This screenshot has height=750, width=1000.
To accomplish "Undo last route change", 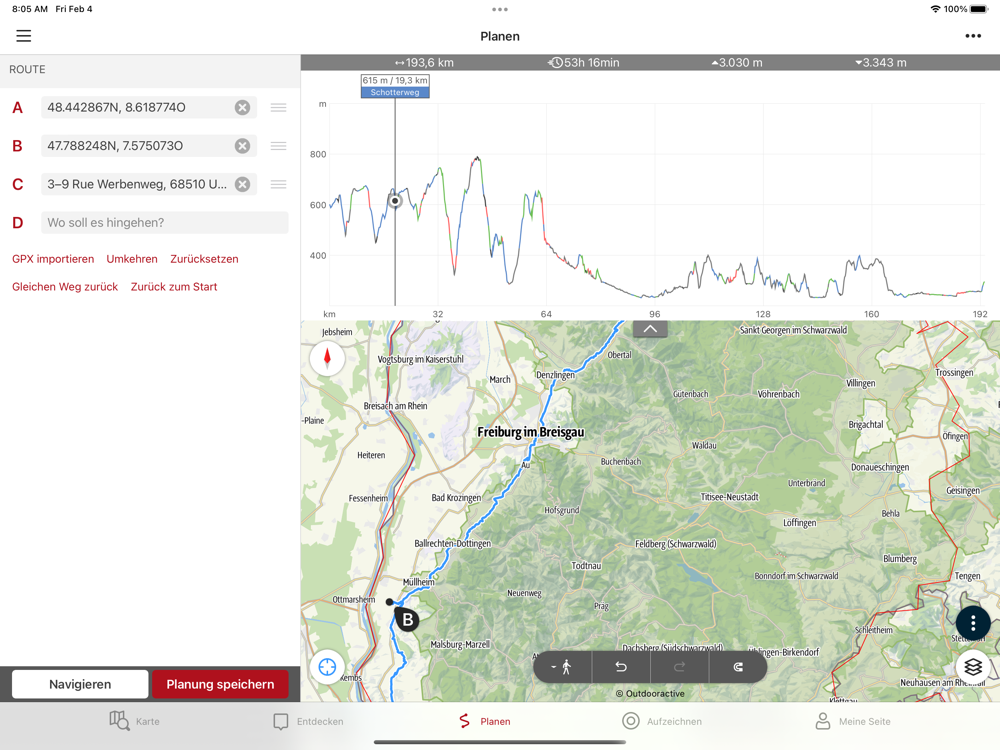I will pos(621,667).
